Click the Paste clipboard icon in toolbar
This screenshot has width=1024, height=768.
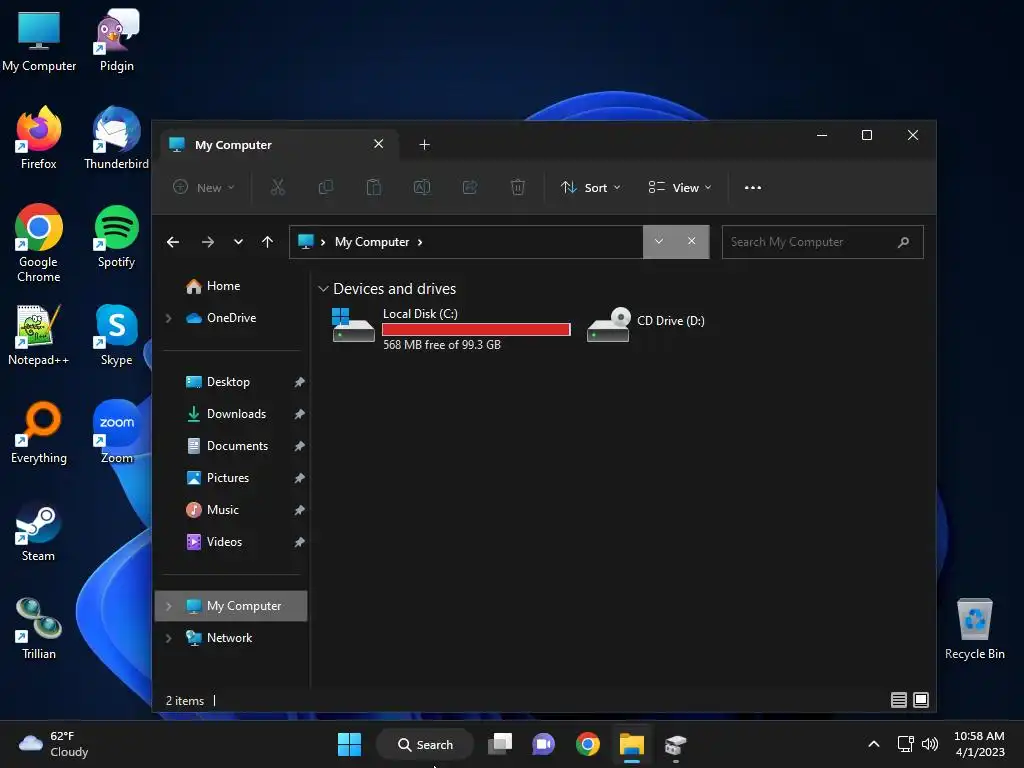(374, 187)
